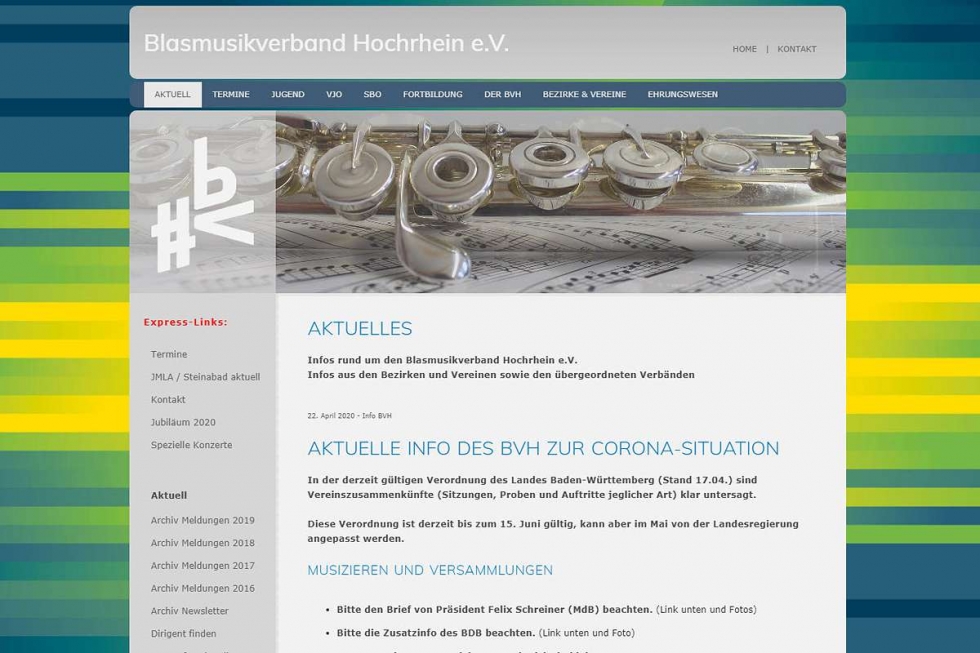This screenshot has height=653, width=980.
Task: Open Archiv Meldungen 2019
Action: [202, 520]
